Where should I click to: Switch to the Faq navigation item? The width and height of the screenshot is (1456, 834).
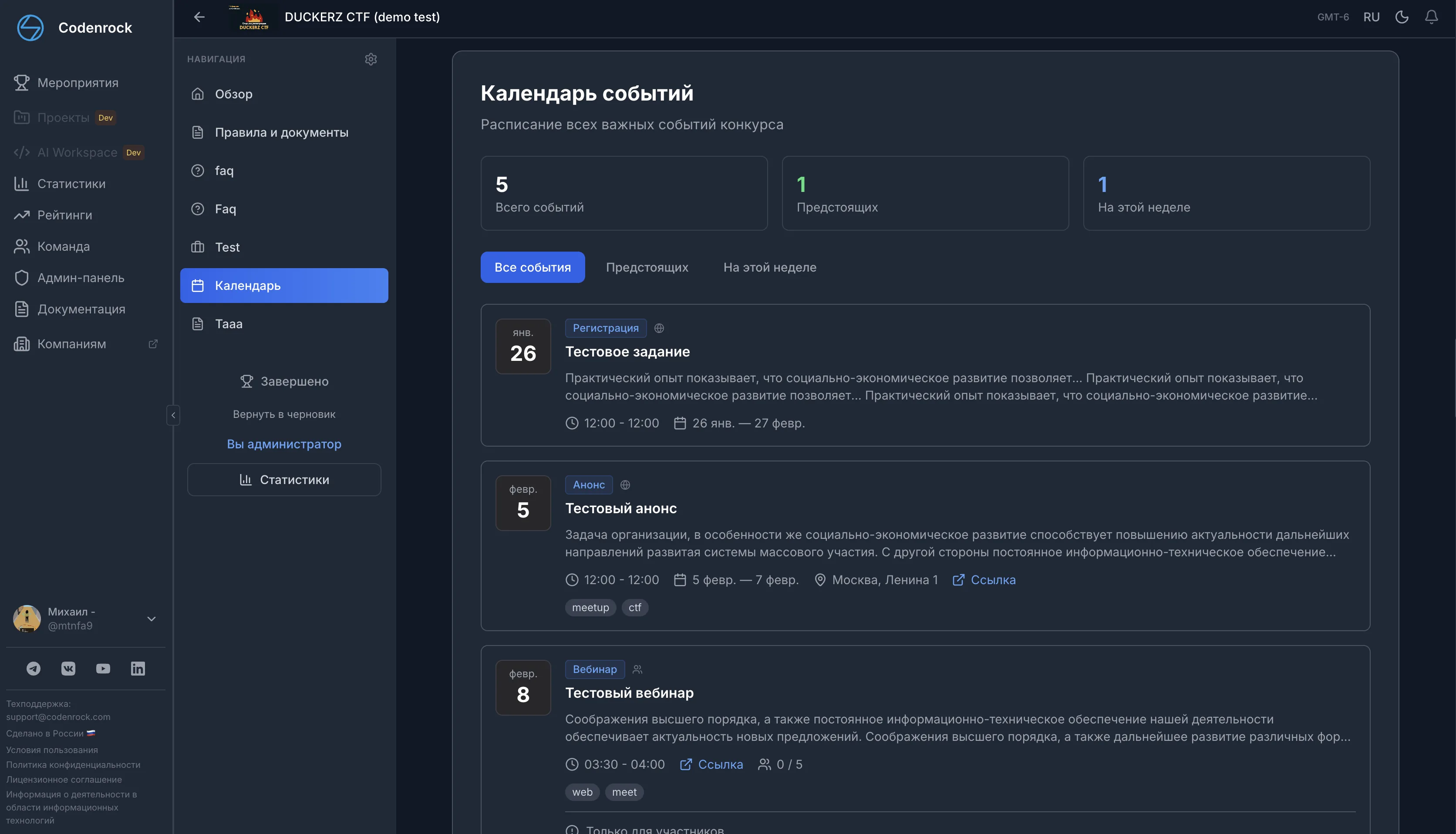coord(227,208)
